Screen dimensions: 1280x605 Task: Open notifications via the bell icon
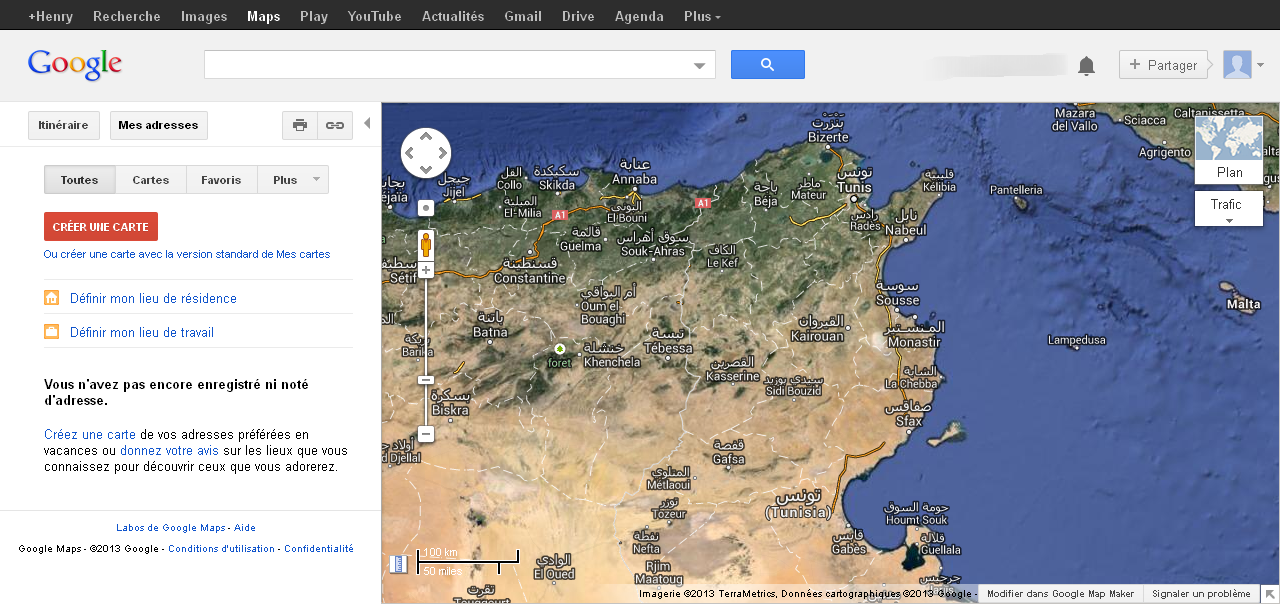[1086, 64]
